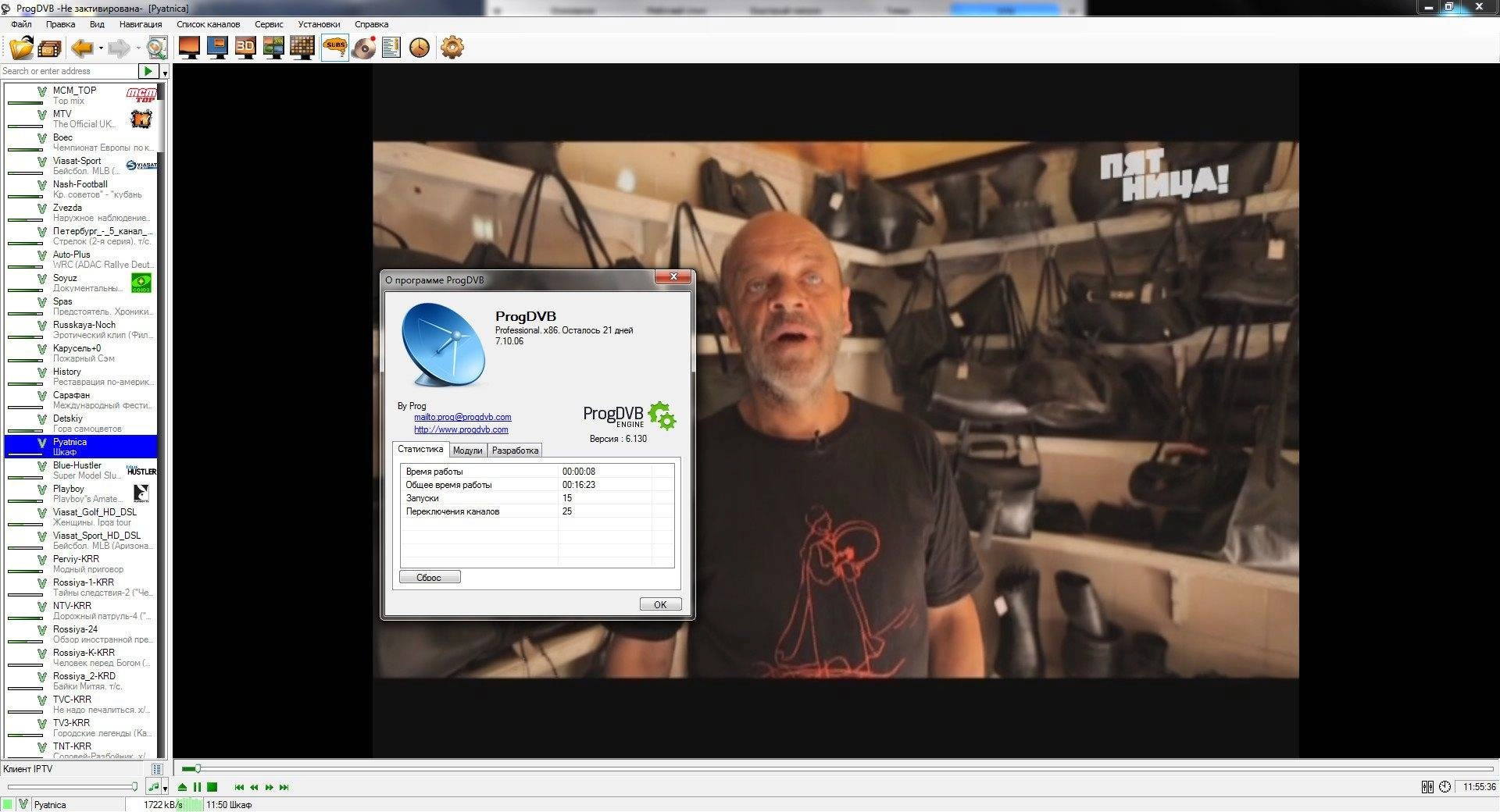Open the address field dropdown arrow
The width and height of the screenshot is (1500, 812).
point(165,73)
